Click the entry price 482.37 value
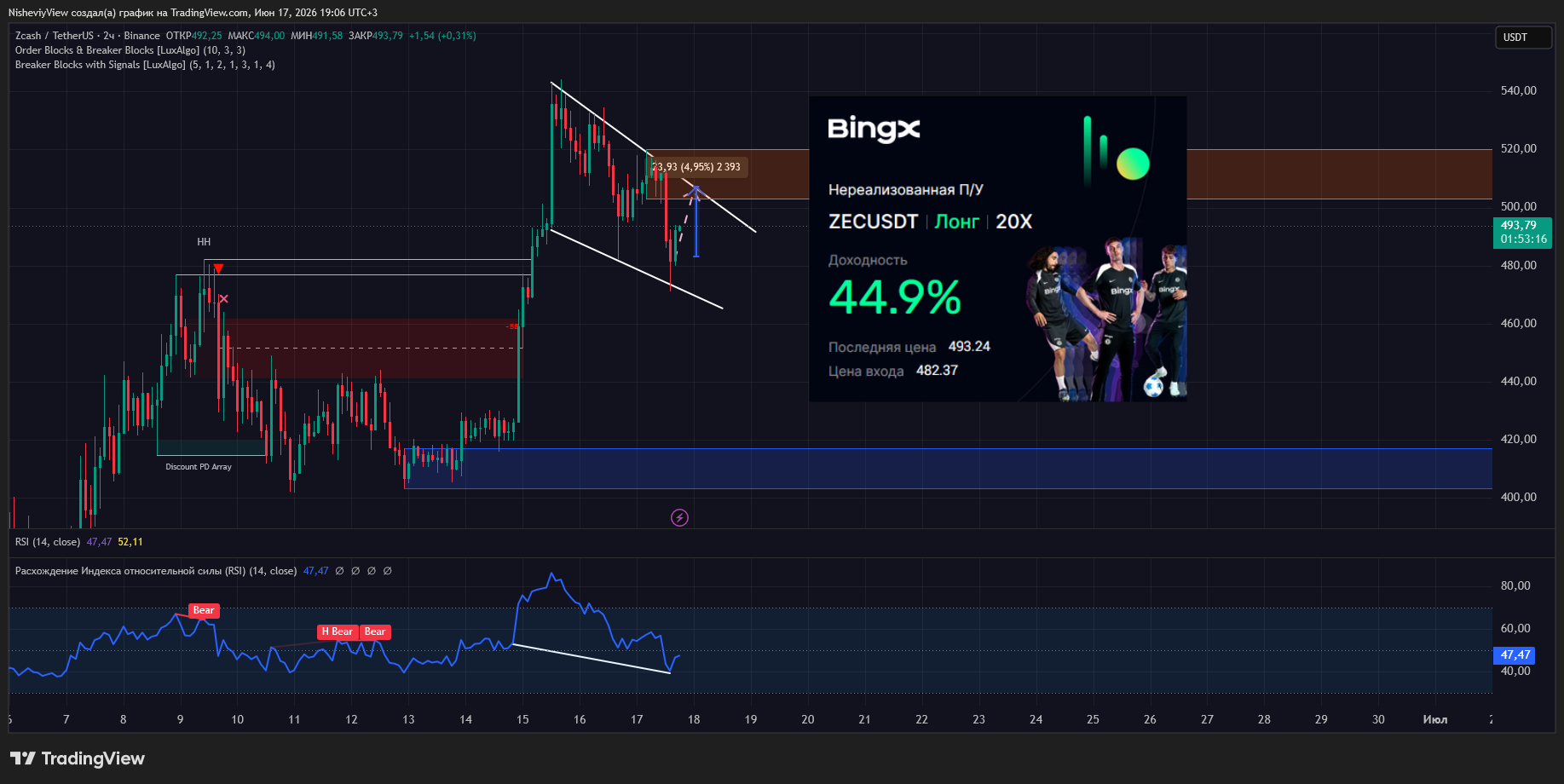This screenshot has width=1564, height=784. coord(937,371)
